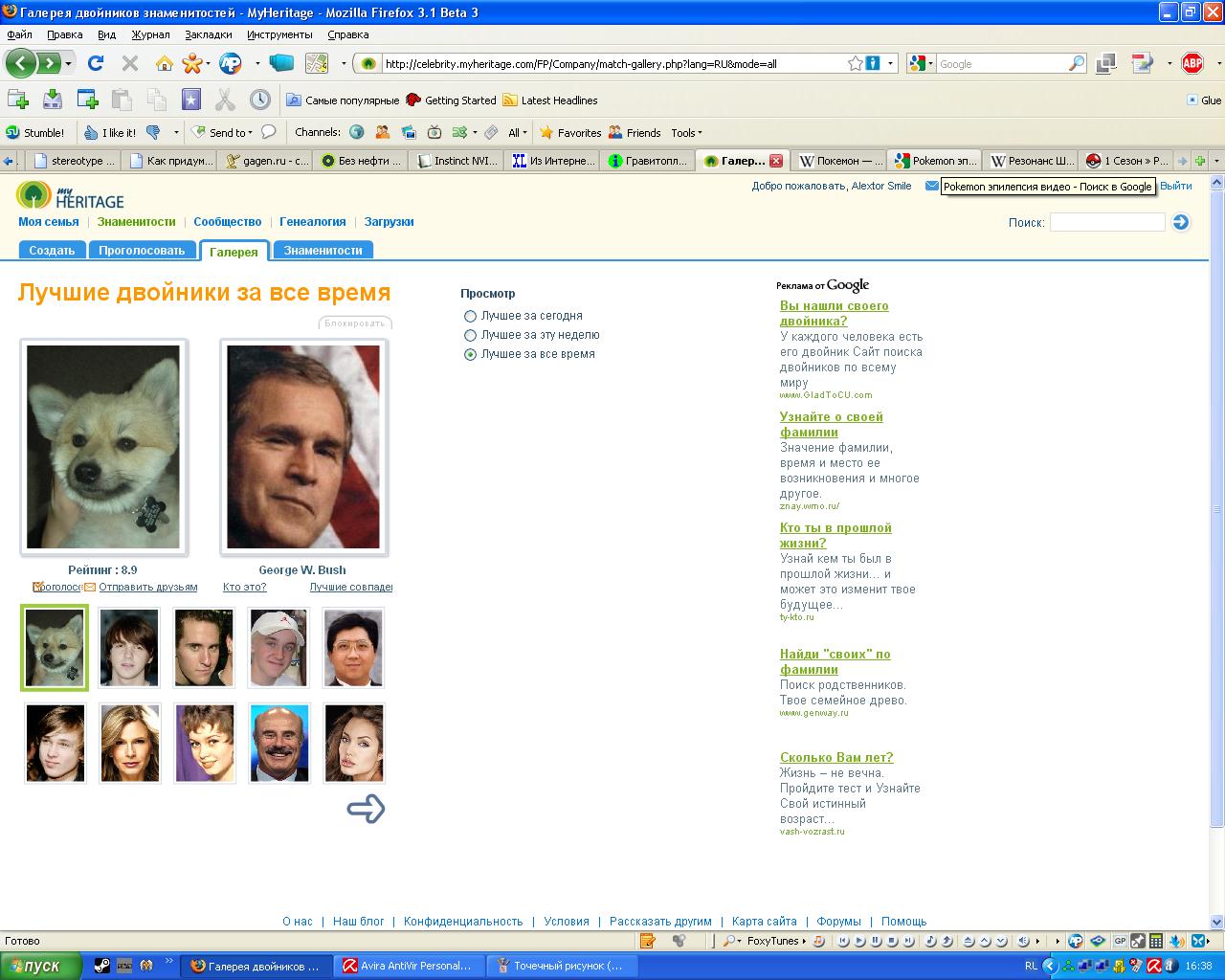Click the home icon in navigation toolbar

click(x=165, y=63)
